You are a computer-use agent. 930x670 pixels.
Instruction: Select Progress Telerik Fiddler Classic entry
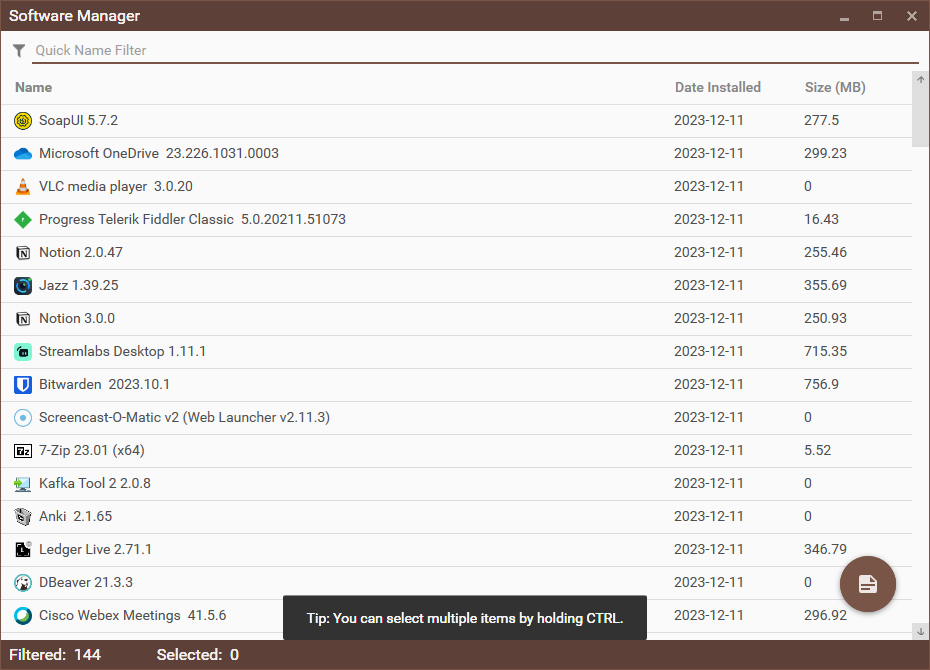pos(192,219)
